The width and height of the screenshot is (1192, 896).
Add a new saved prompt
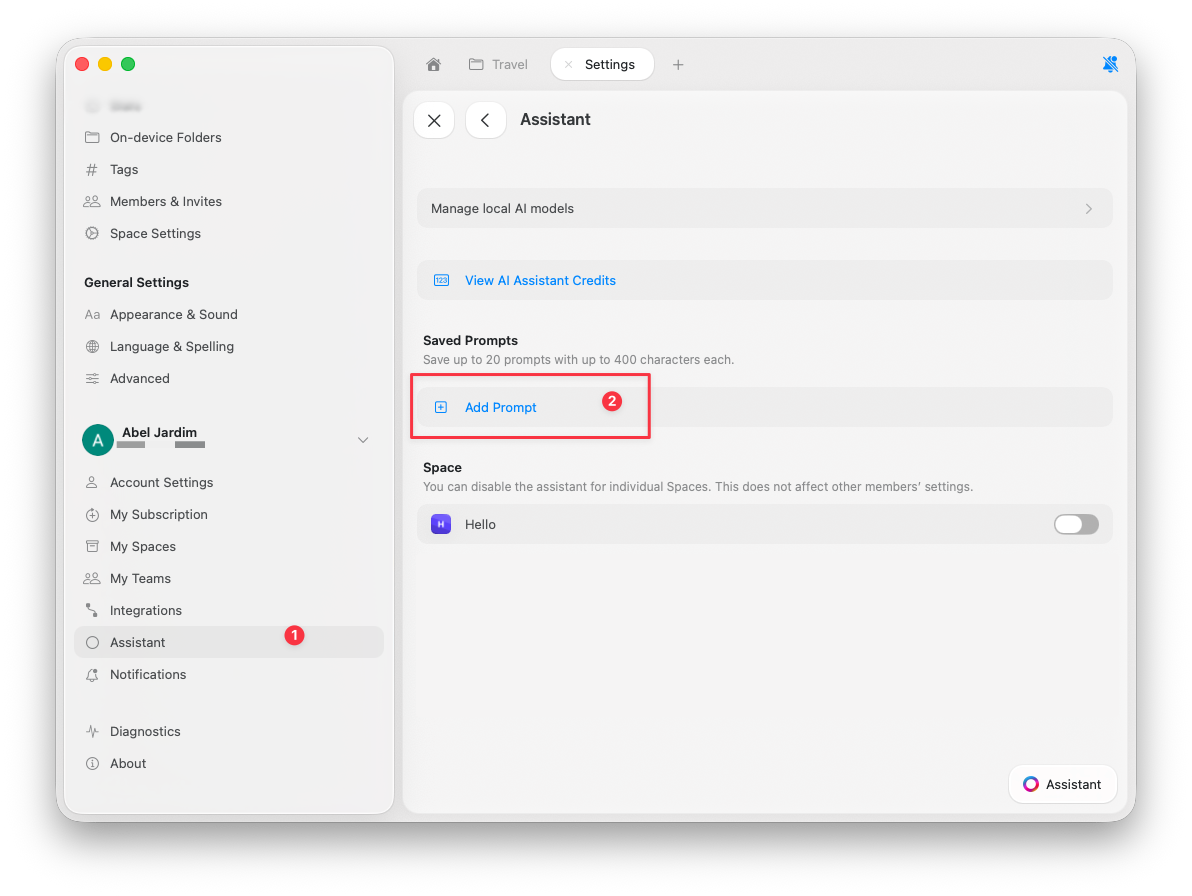[500, 407]
